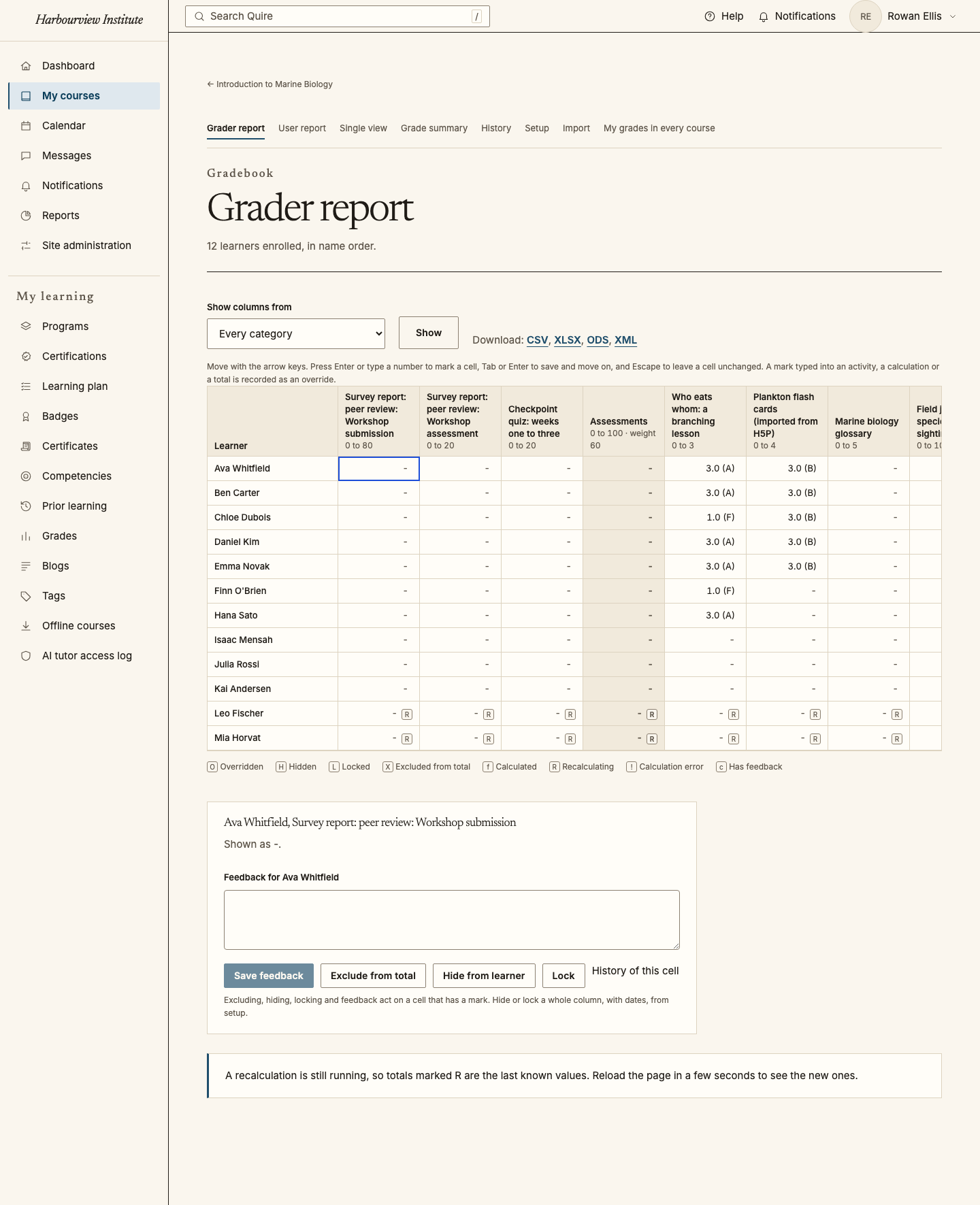Open the Show columns from dropdown
980x1205 pixels.
click(296, 334)
